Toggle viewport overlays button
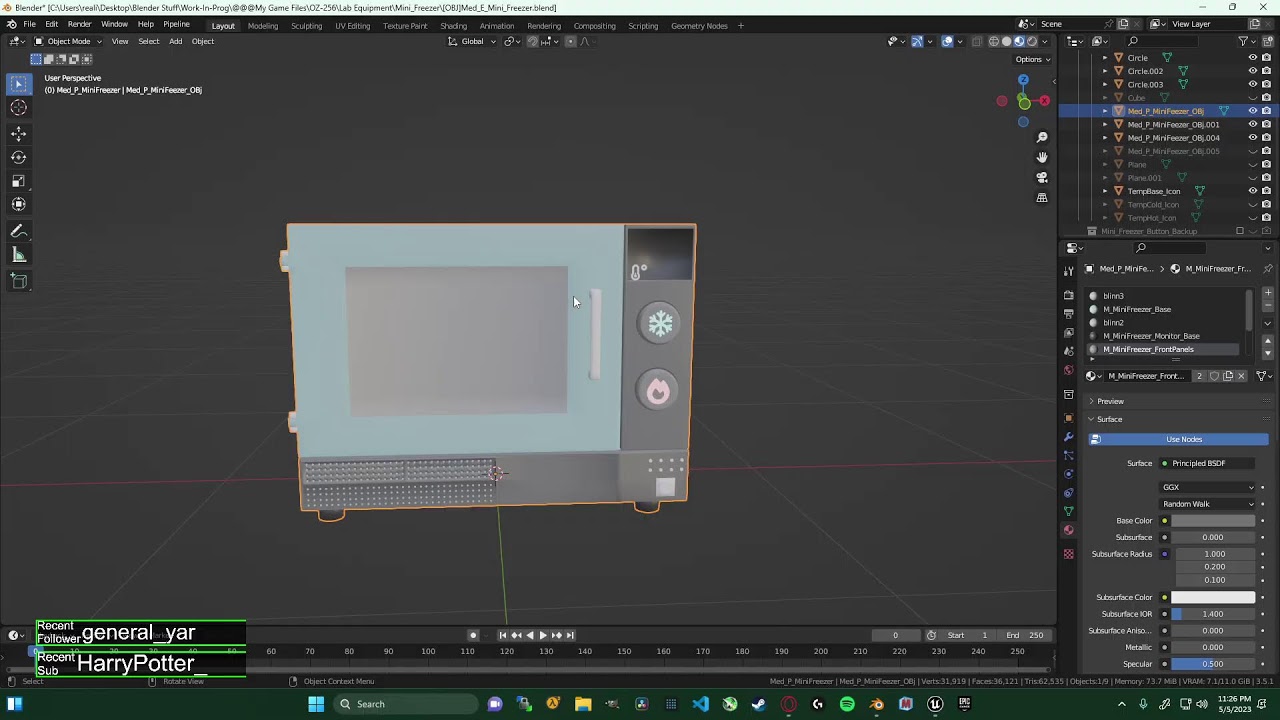Screen dimensions: 1280x720 (x=947, y=41)
